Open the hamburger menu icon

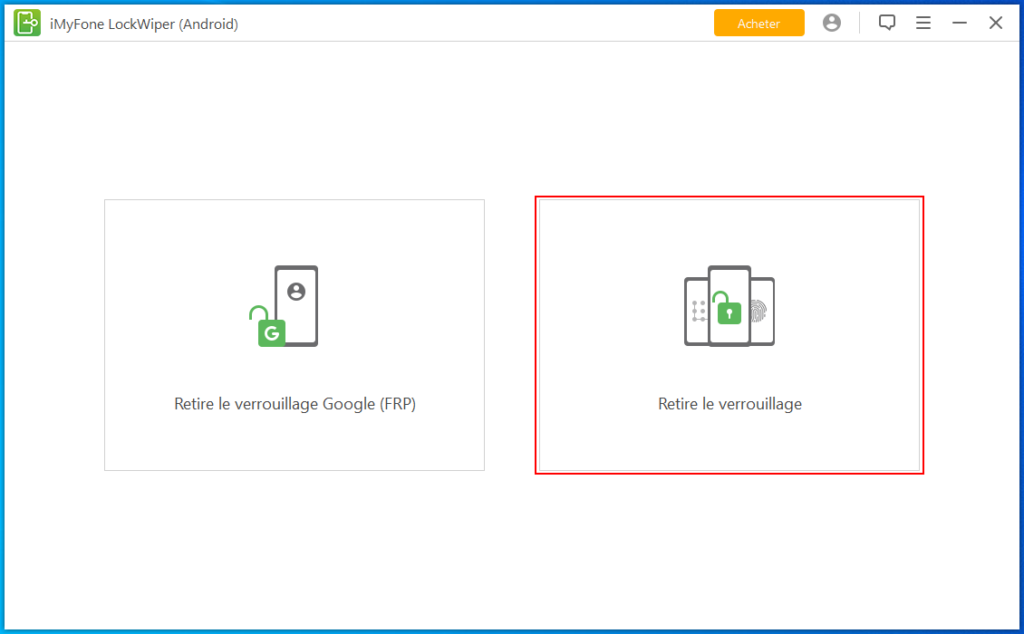[923, 23]
